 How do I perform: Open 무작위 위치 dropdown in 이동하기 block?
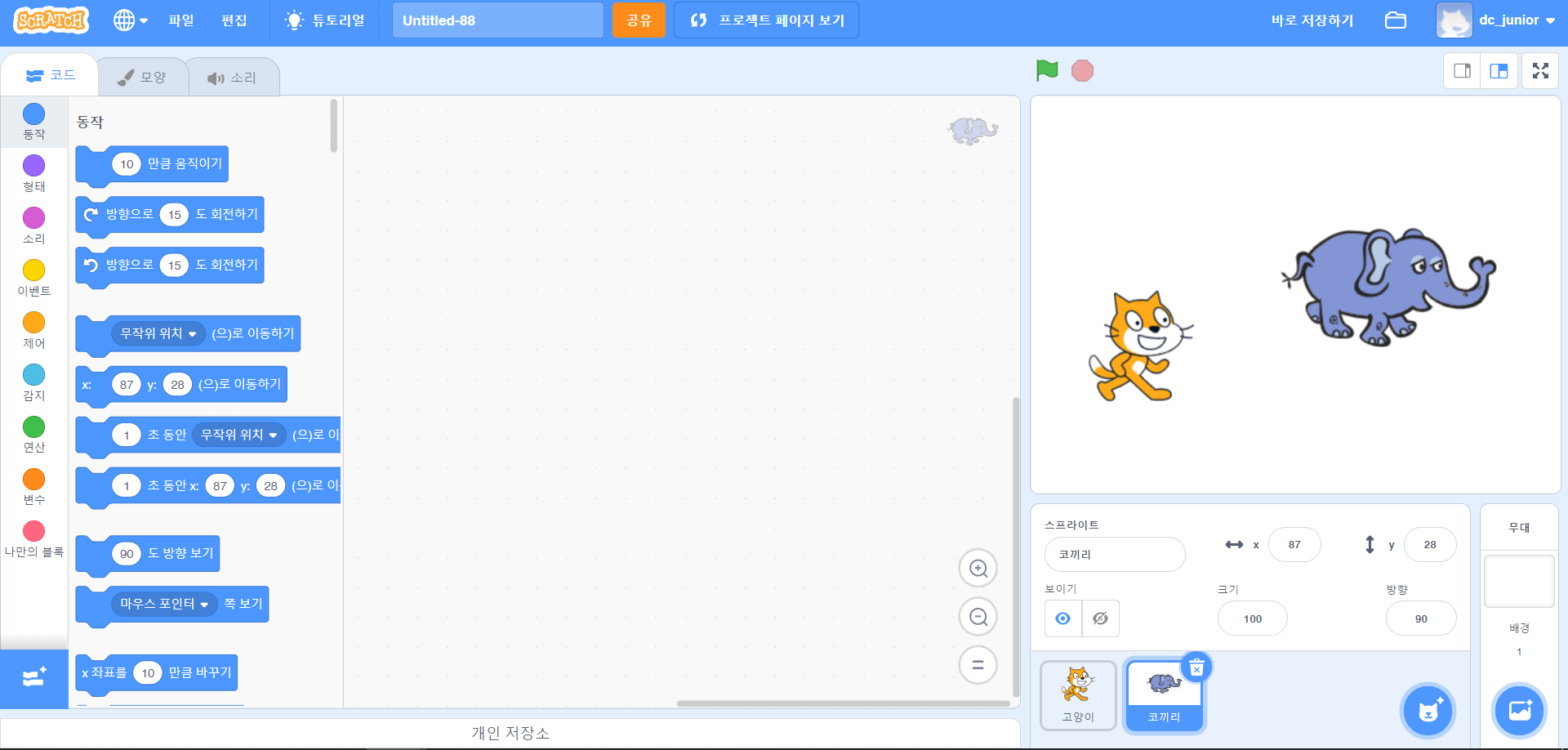pyautogui.click(x=158, y=333)
